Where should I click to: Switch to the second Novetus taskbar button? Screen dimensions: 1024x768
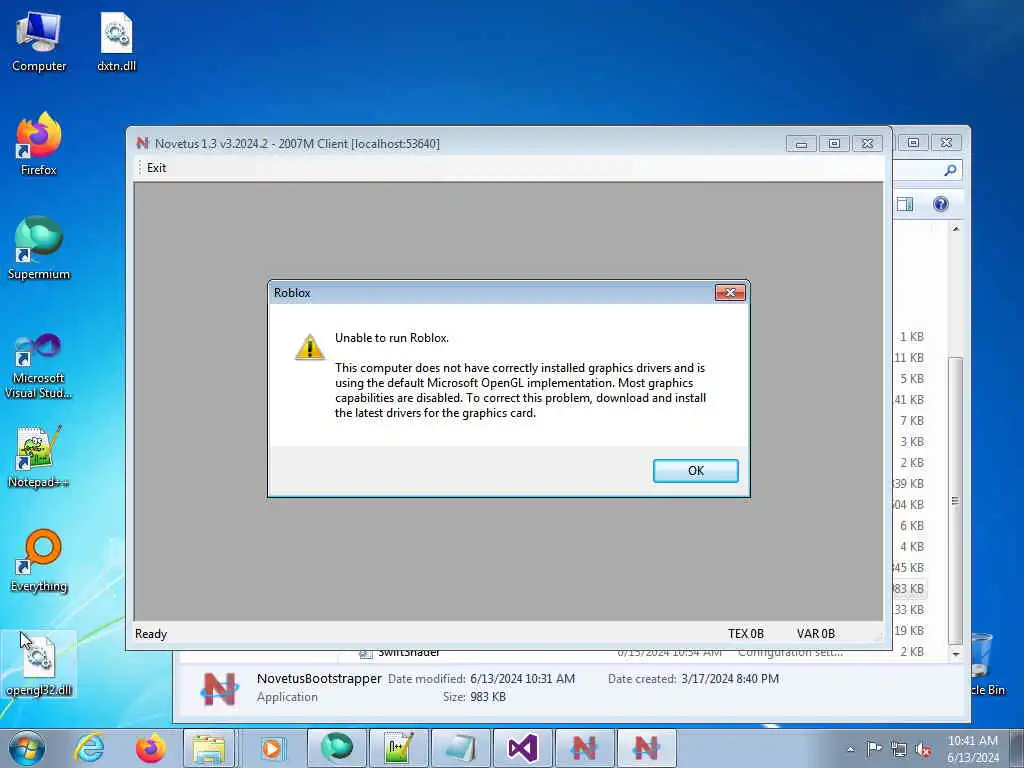pyautogui.click(x=646, y=748)
